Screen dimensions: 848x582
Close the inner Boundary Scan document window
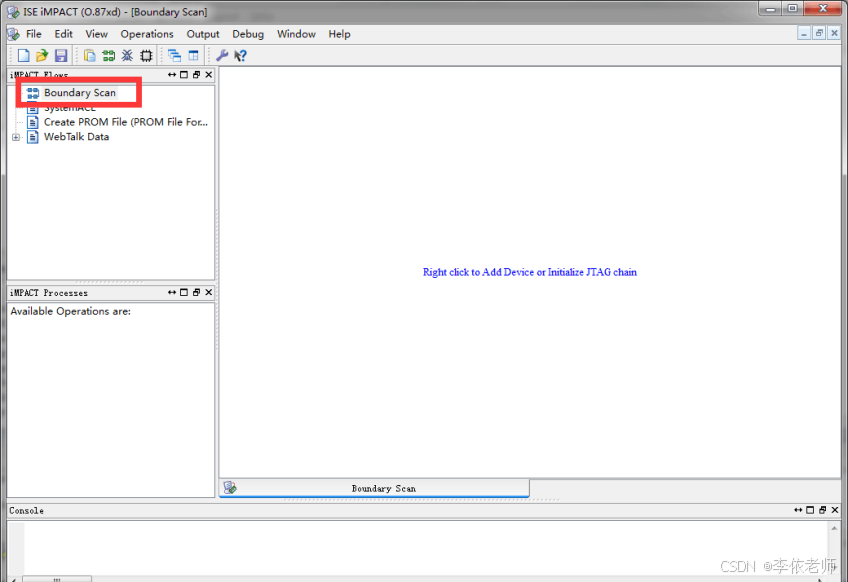[834, 34]
